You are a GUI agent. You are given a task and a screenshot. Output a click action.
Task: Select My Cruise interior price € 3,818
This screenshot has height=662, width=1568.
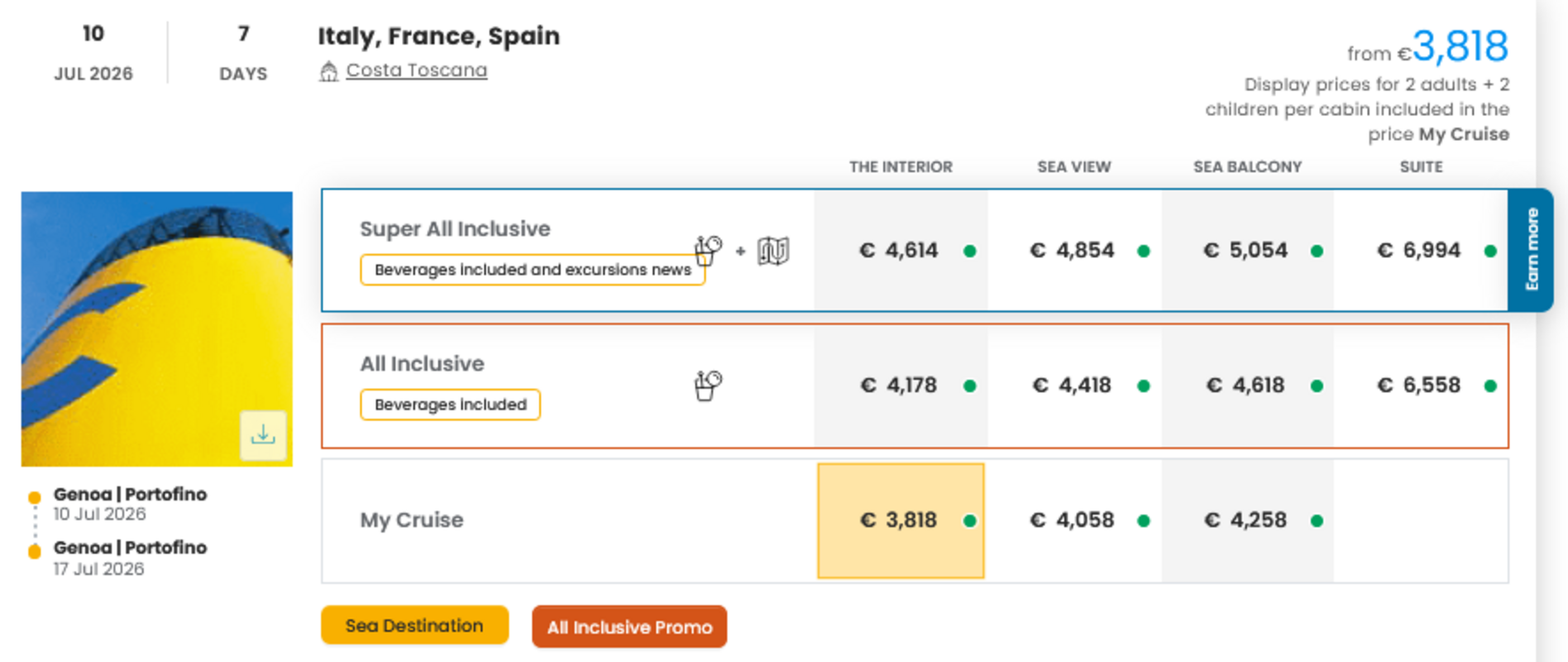tap(899, 520)
